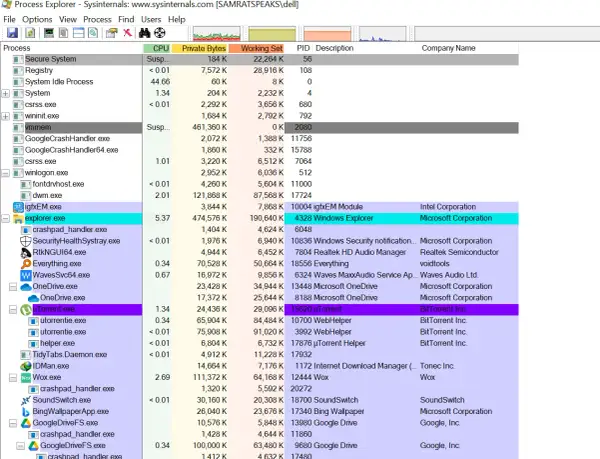Click the SoundSwitch.exe icon
The height and width of the screenshot is (459, 600).
tap(26, 400)
